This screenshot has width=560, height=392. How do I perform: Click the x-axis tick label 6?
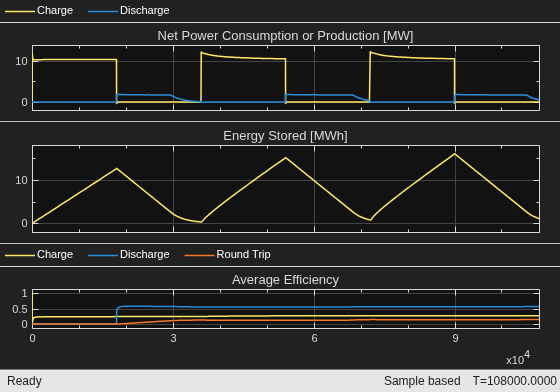click(x=314, y=338)
